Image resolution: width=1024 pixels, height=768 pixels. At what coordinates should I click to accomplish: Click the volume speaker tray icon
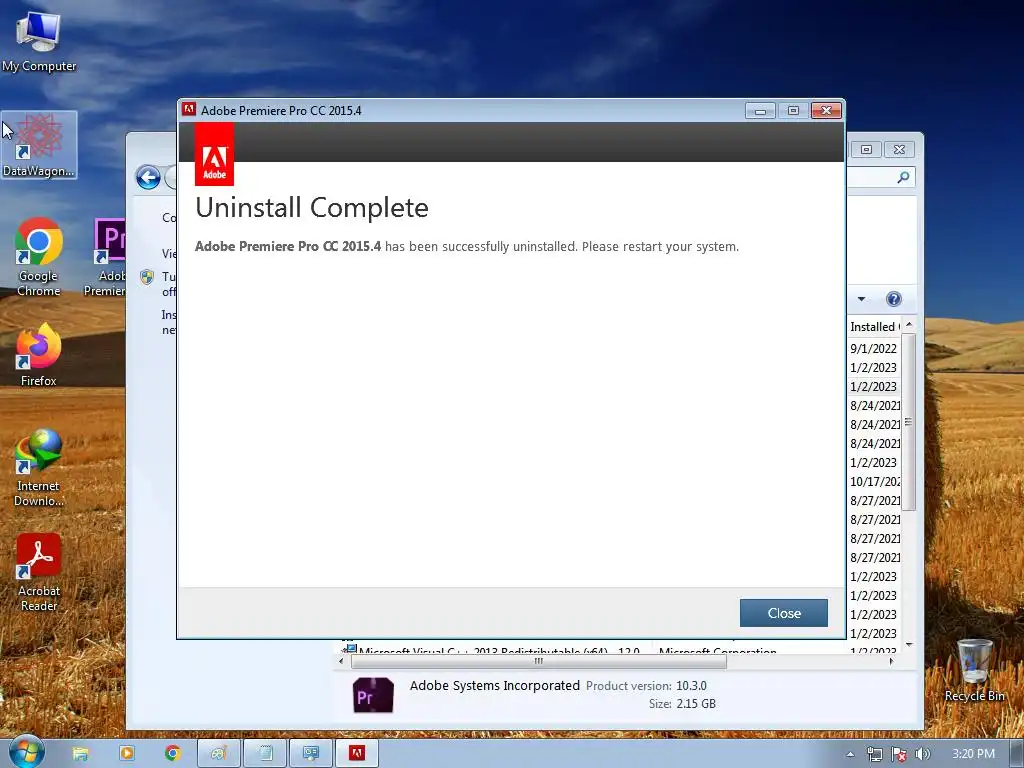[922, 754]
